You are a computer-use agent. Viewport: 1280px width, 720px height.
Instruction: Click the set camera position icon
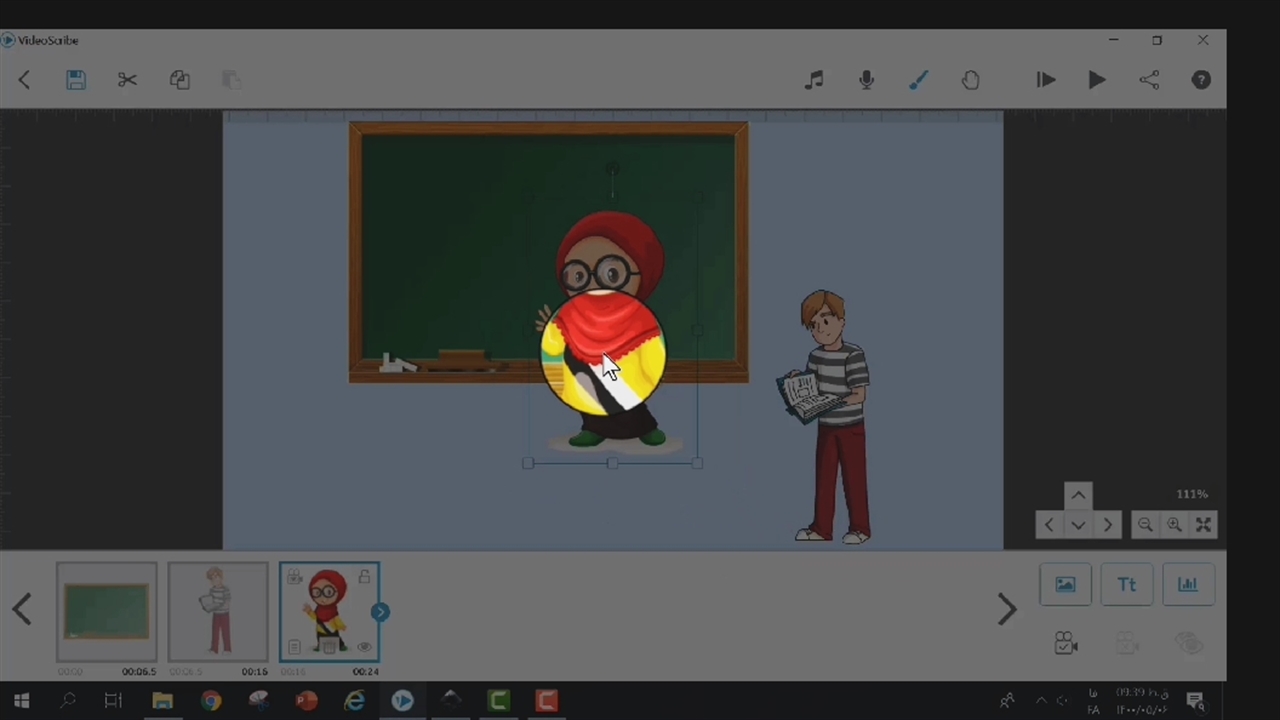point(1065,643)
